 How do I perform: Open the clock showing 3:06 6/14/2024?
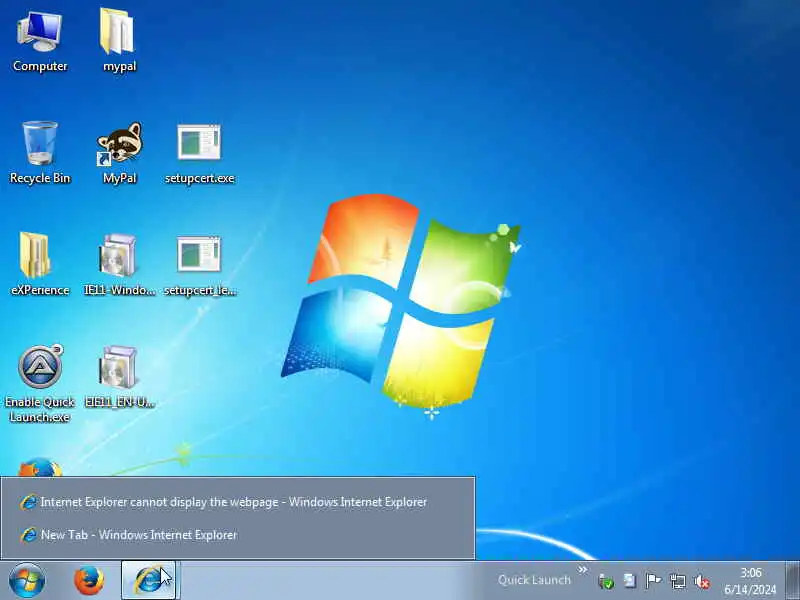(x=751, y=581)
